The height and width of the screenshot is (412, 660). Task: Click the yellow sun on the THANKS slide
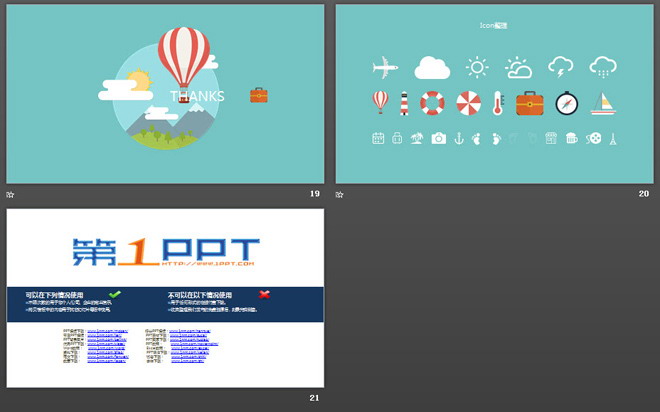(140, 80)
